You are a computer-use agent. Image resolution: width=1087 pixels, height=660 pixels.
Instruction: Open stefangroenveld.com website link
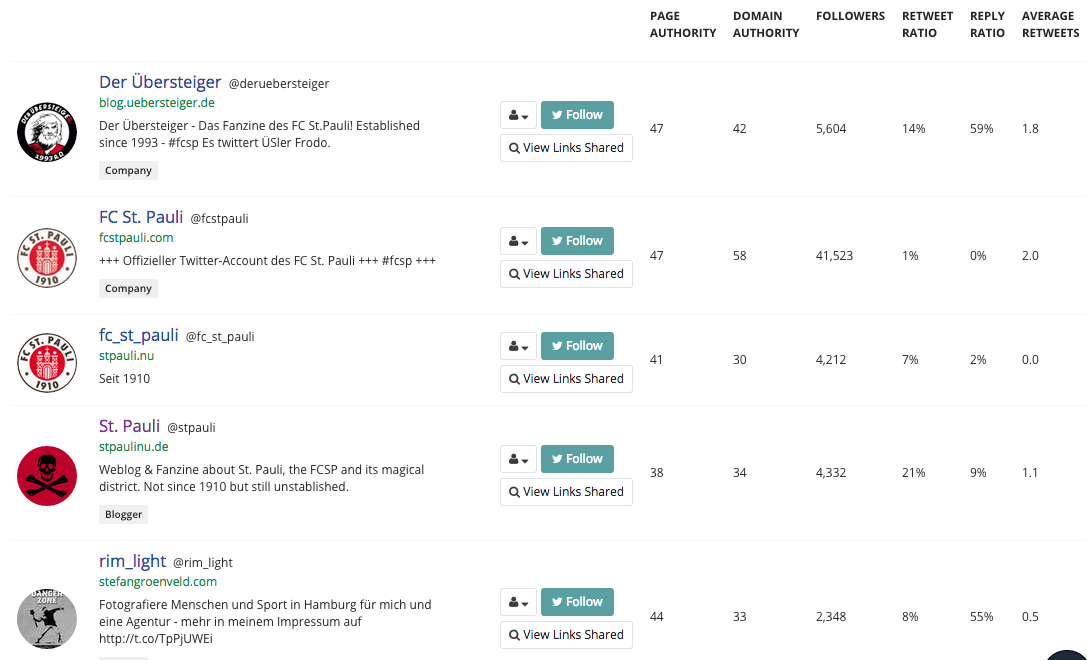tap(158, 582)
